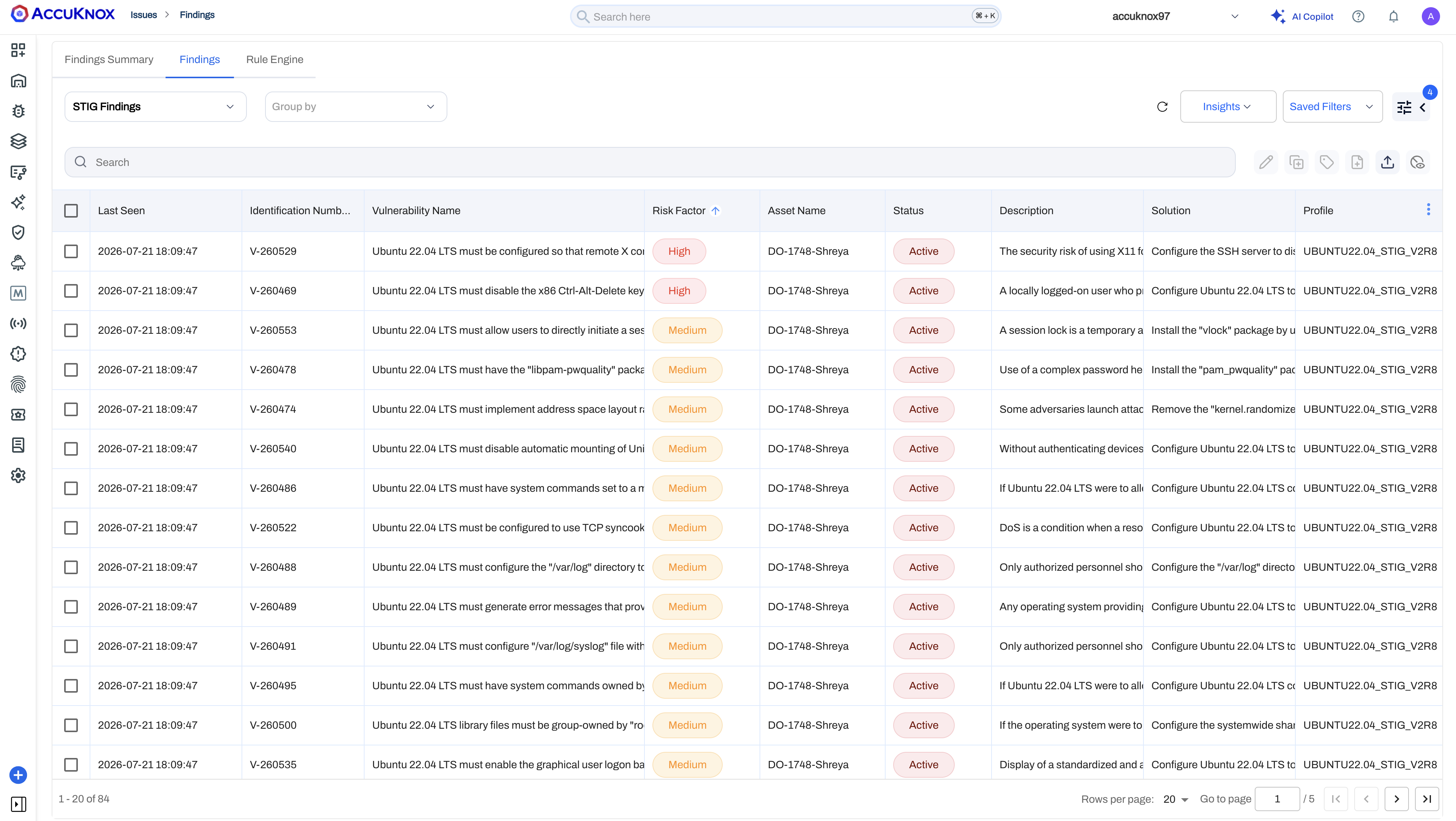Open AI Copilot
The image size is (1456, 821).
click(x=1302, y=16)
